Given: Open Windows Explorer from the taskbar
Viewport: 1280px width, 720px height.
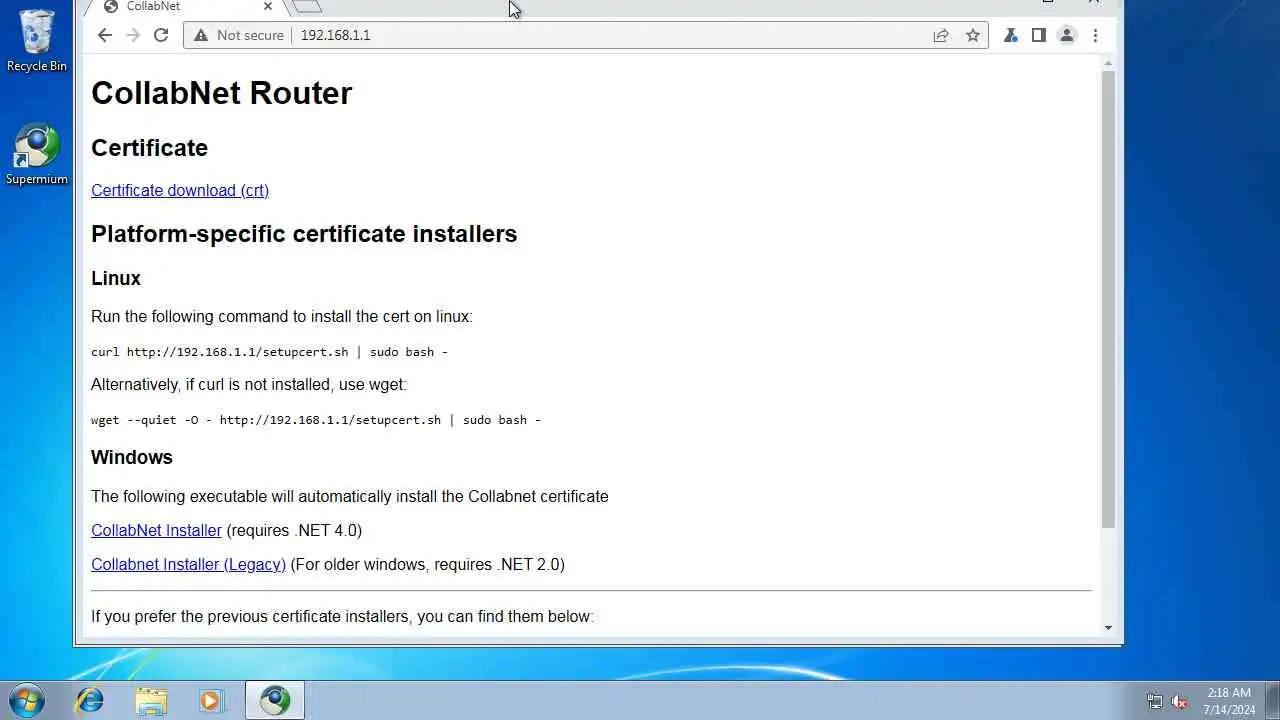Looking at the screenshot, I should point(151,700).
